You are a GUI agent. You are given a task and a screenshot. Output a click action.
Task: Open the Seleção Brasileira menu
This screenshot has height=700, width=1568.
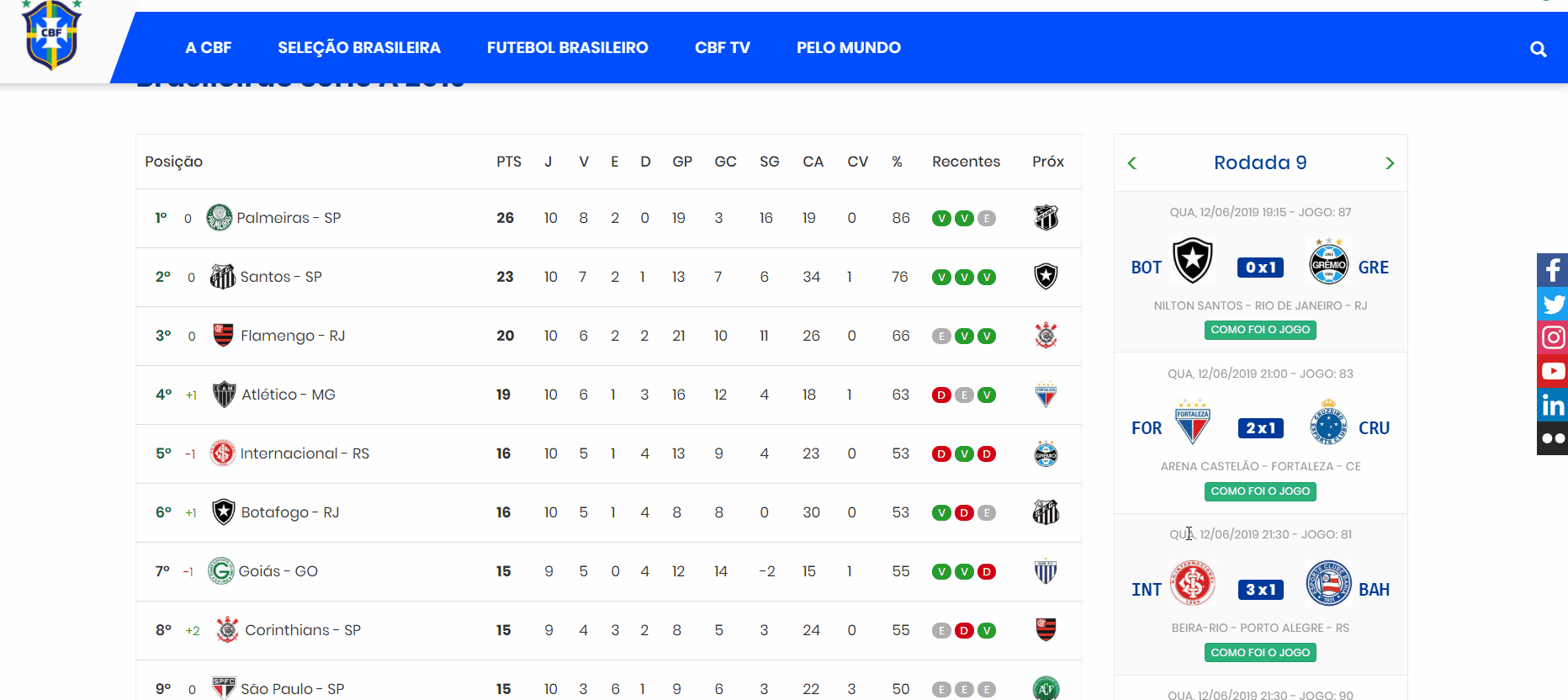point(359,48)
